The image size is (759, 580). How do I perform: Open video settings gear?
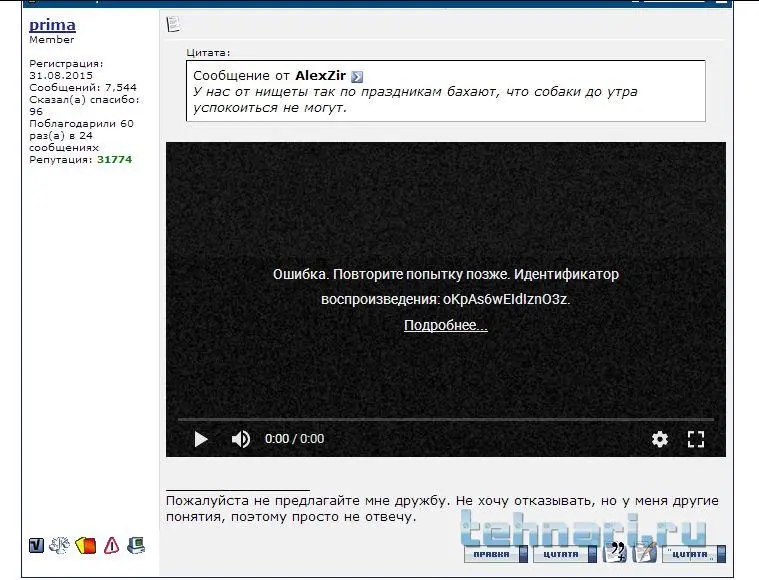point(659,439)
